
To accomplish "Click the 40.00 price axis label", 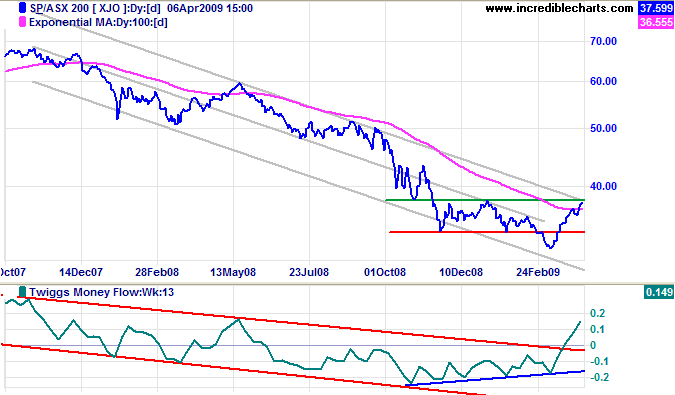I will [603, 186].
